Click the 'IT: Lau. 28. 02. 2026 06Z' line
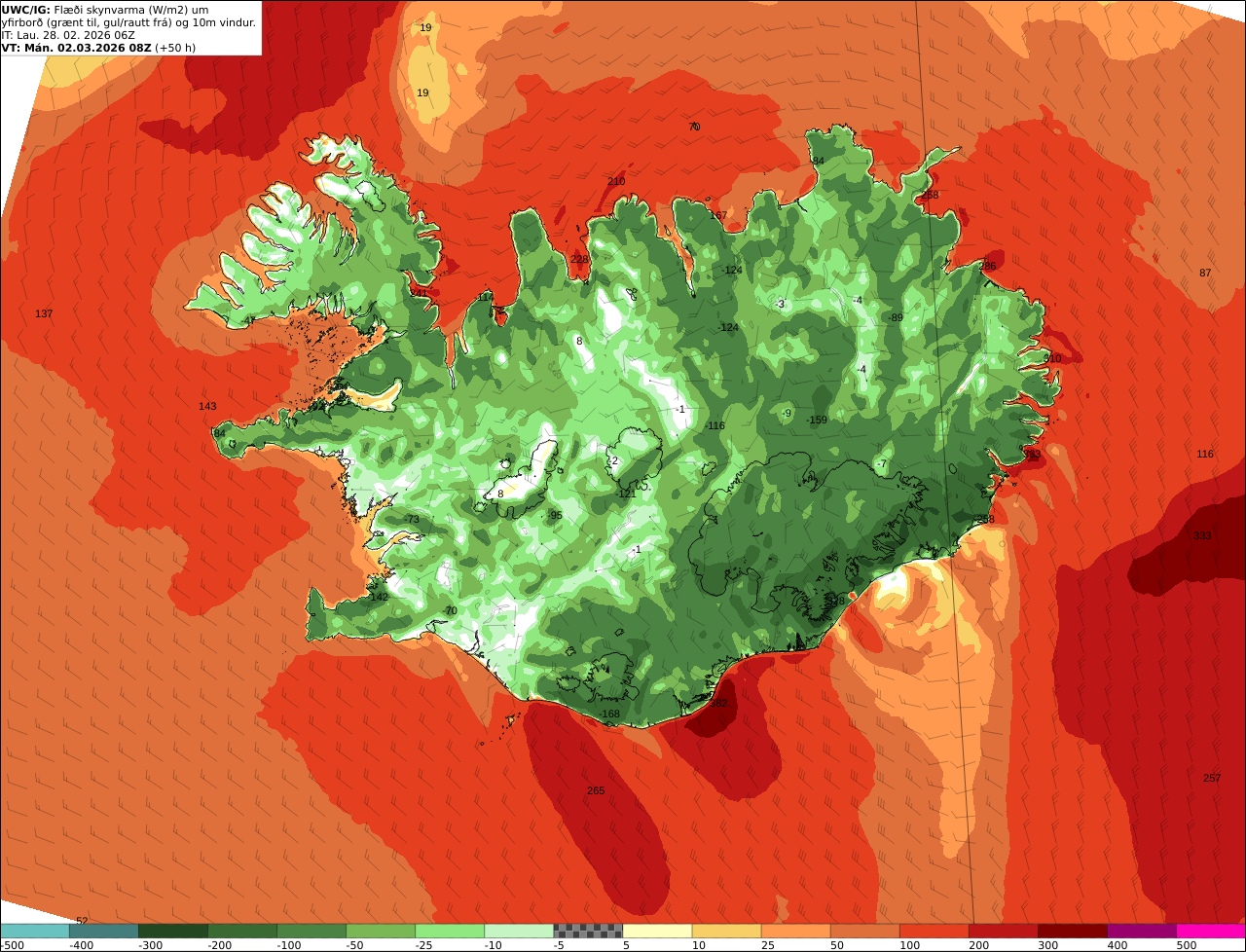Viewport: 1246px width, 952px height. tap(68, 34)
